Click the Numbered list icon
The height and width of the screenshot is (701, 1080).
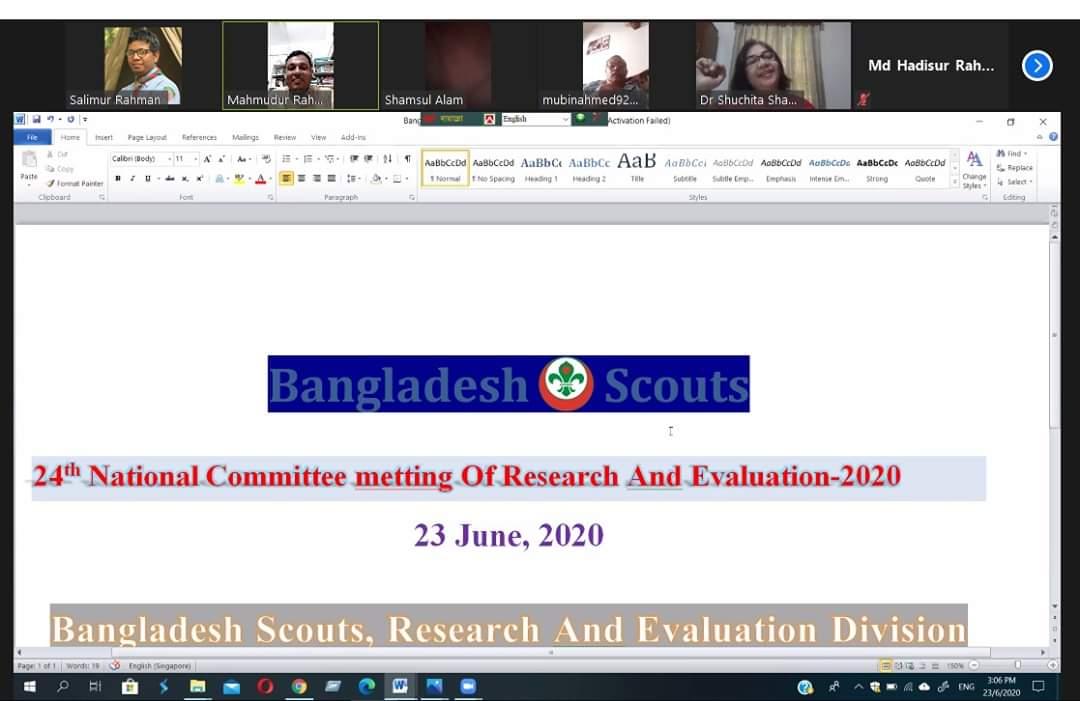[308, 157]
